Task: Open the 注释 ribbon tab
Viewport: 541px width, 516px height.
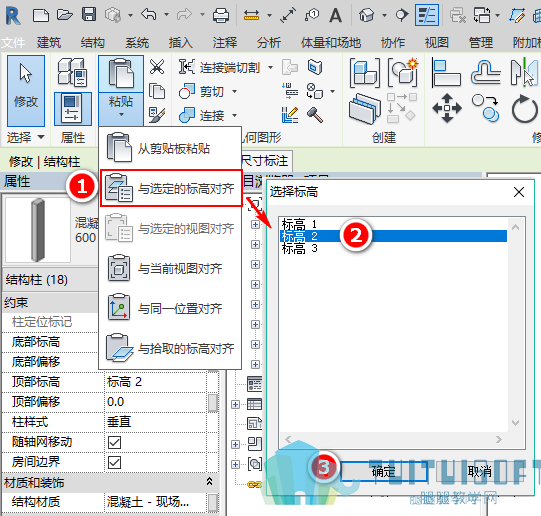Action: pyautogui.click(x=225, y=42)
